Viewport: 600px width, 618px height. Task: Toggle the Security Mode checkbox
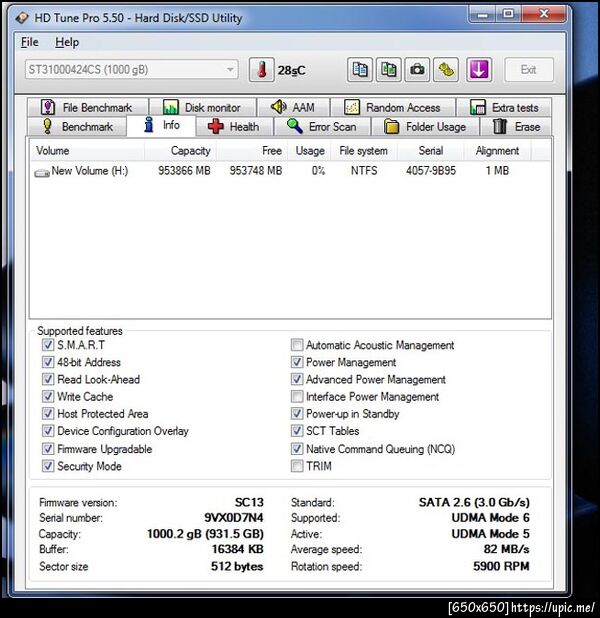(x=48, y=466)
